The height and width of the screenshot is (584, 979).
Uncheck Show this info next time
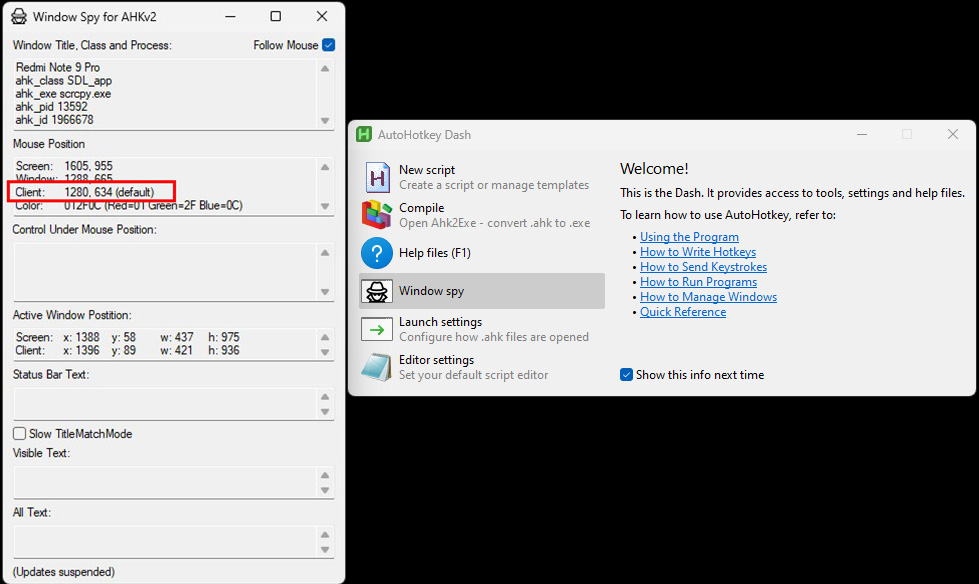(626, 375)
